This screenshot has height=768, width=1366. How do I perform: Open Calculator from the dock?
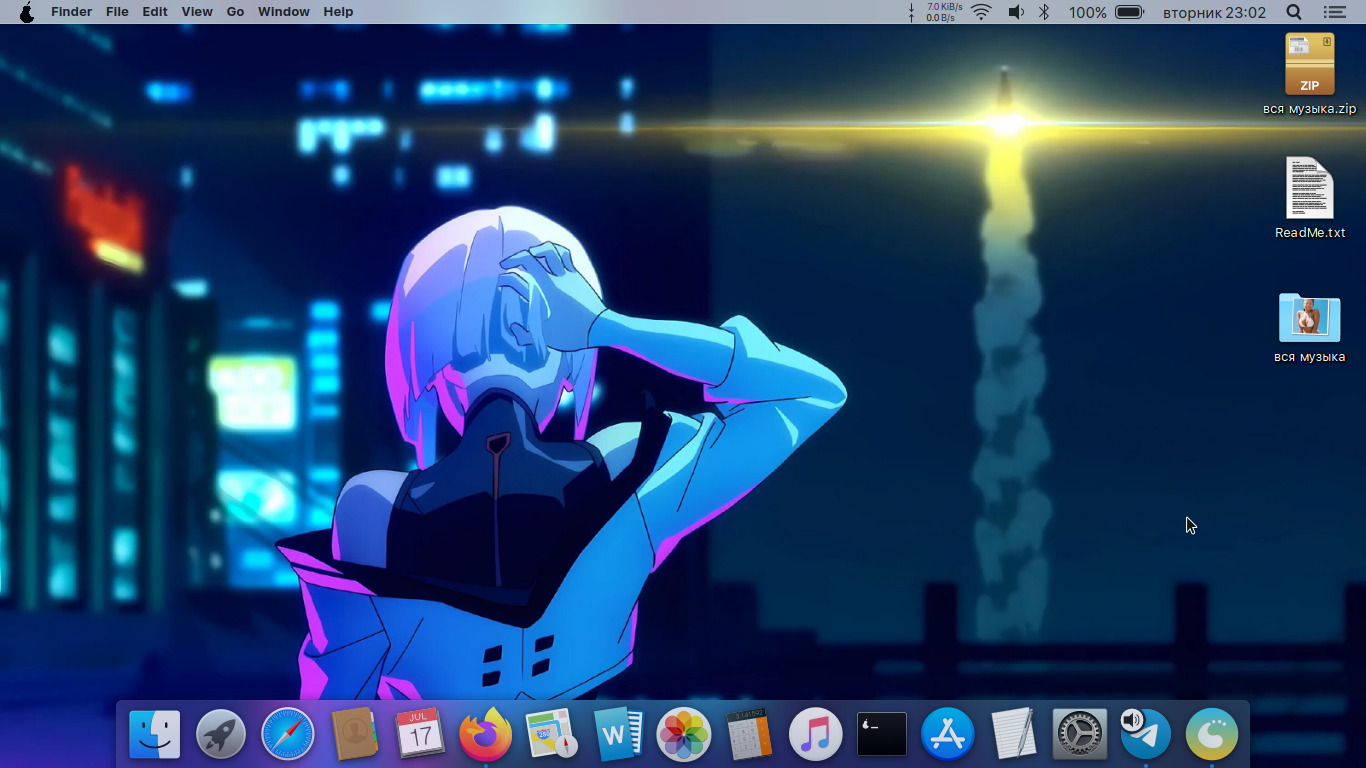(x=749, y=735)
